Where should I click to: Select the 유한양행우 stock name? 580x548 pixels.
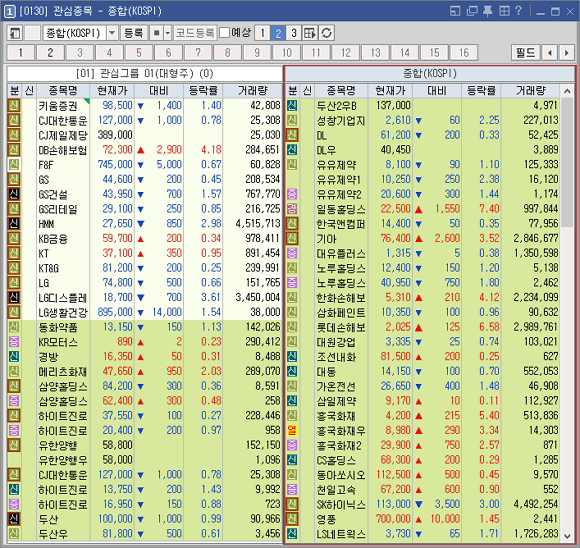[x=63, y=460]
